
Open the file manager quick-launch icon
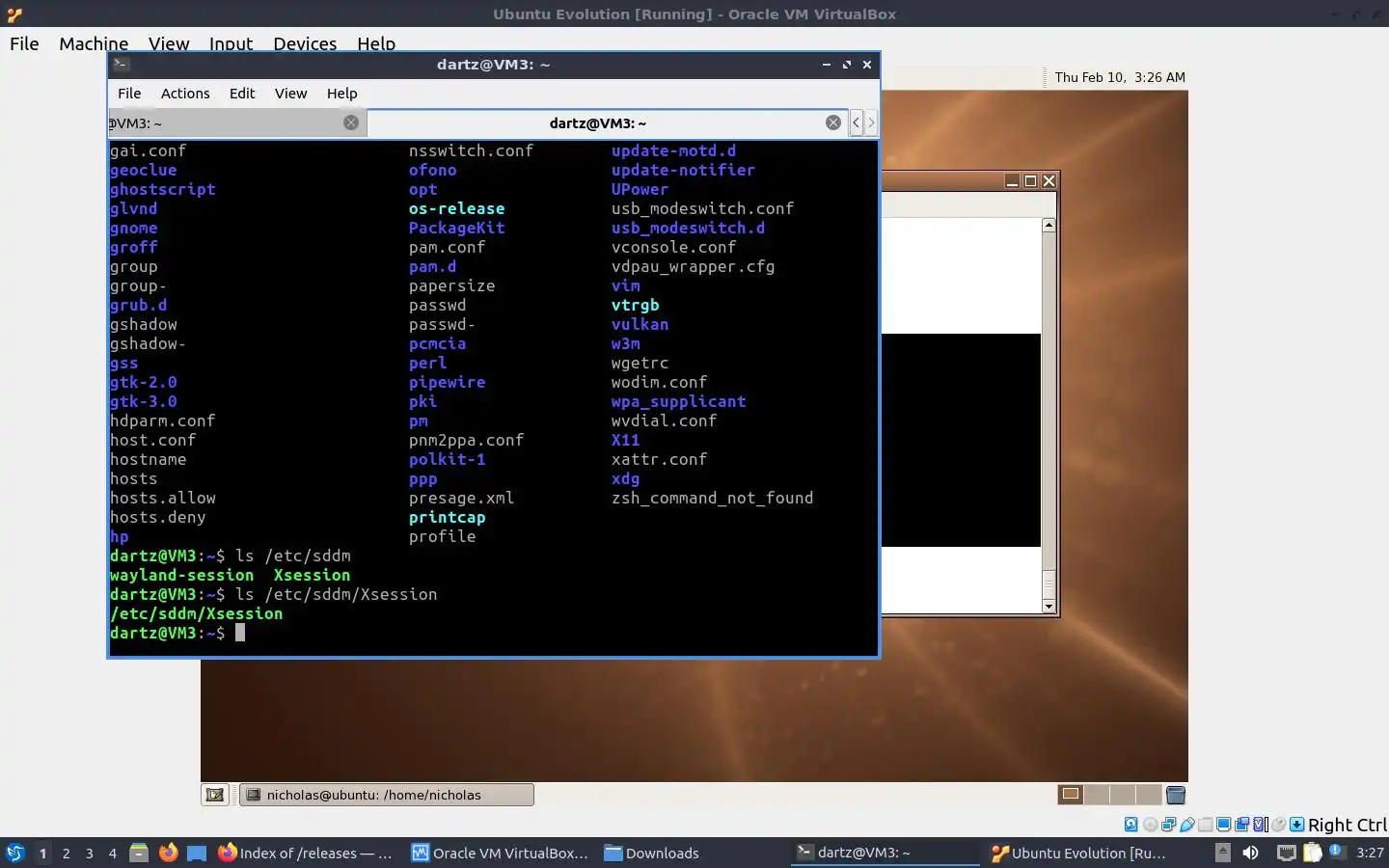pyautogui.click(x=139, y=853)
